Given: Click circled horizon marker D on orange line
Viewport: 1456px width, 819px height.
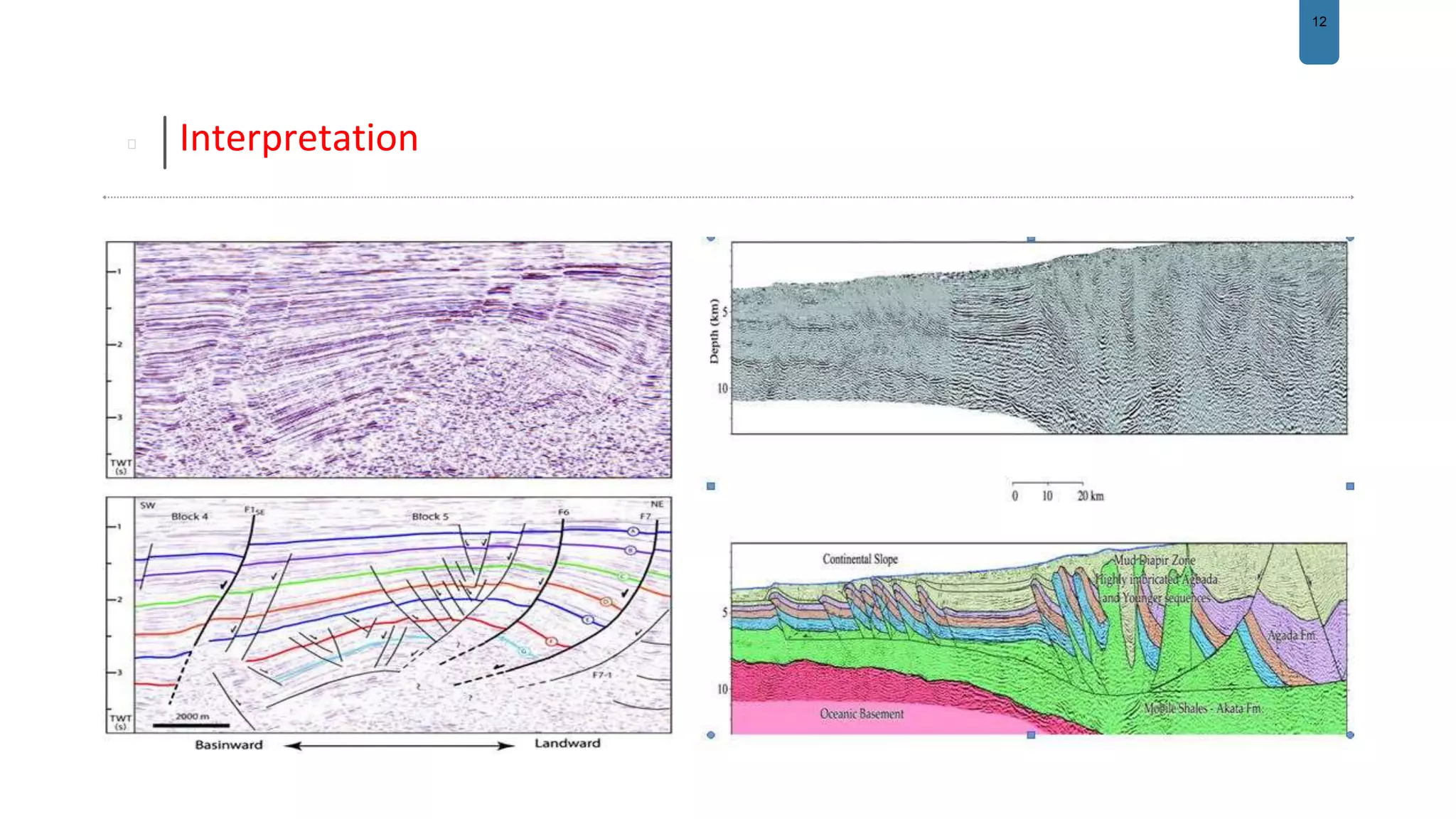Looking at the screenshot, I should click(605, 602).
